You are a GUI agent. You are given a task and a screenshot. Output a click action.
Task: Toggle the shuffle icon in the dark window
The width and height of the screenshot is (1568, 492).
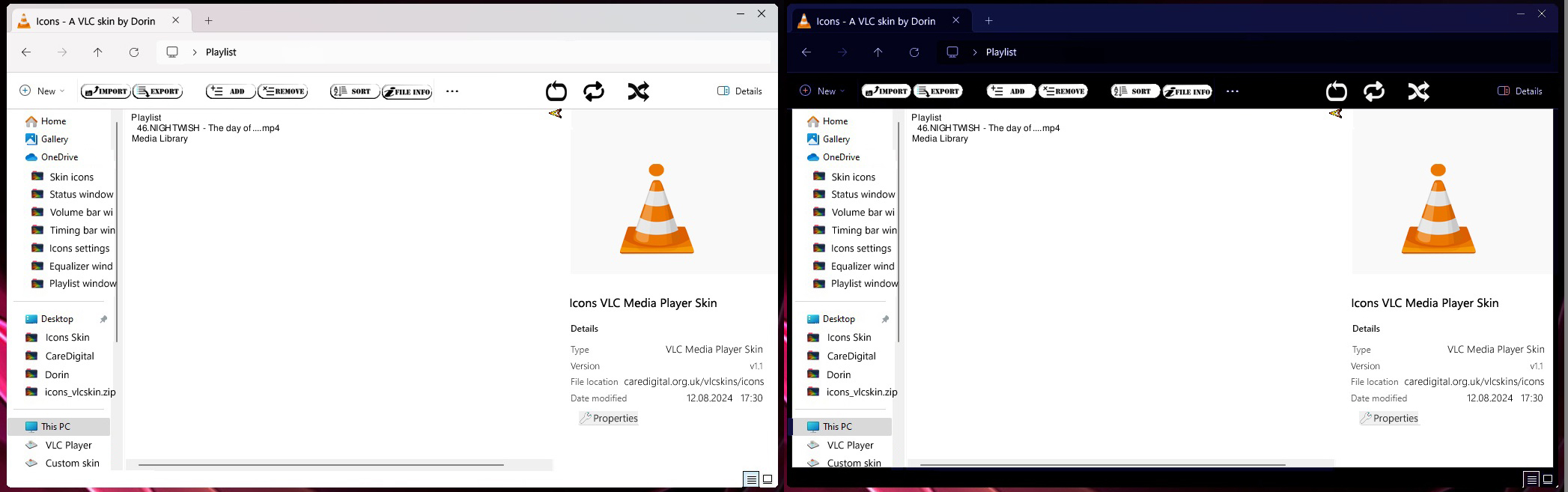[1418, 91]
